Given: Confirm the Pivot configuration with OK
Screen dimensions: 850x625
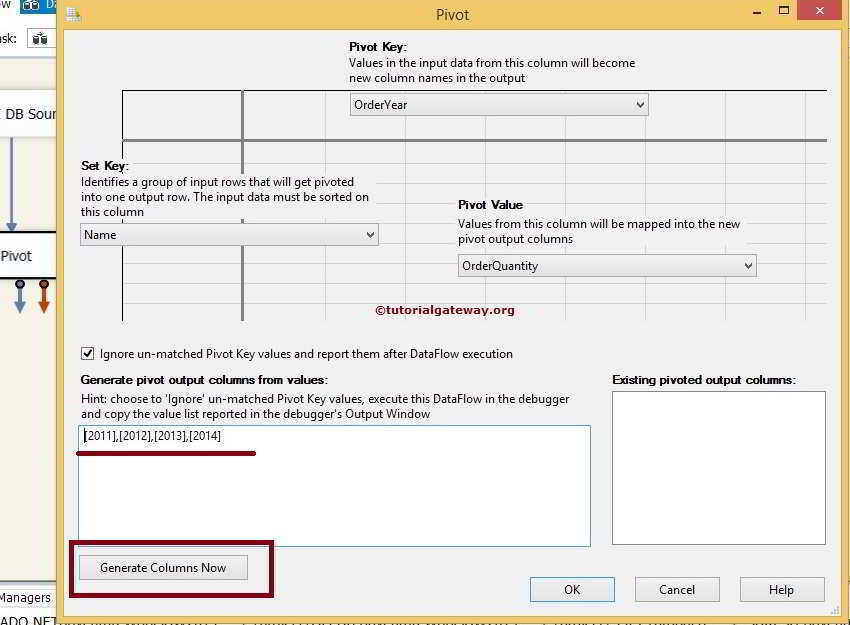Looking at the screenshot, I should click(572, 589).
